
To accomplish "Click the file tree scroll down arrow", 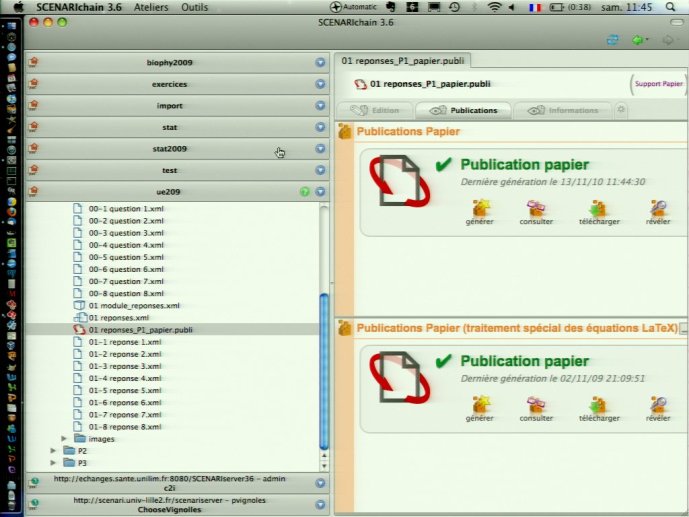I will (x=324, y=466).
